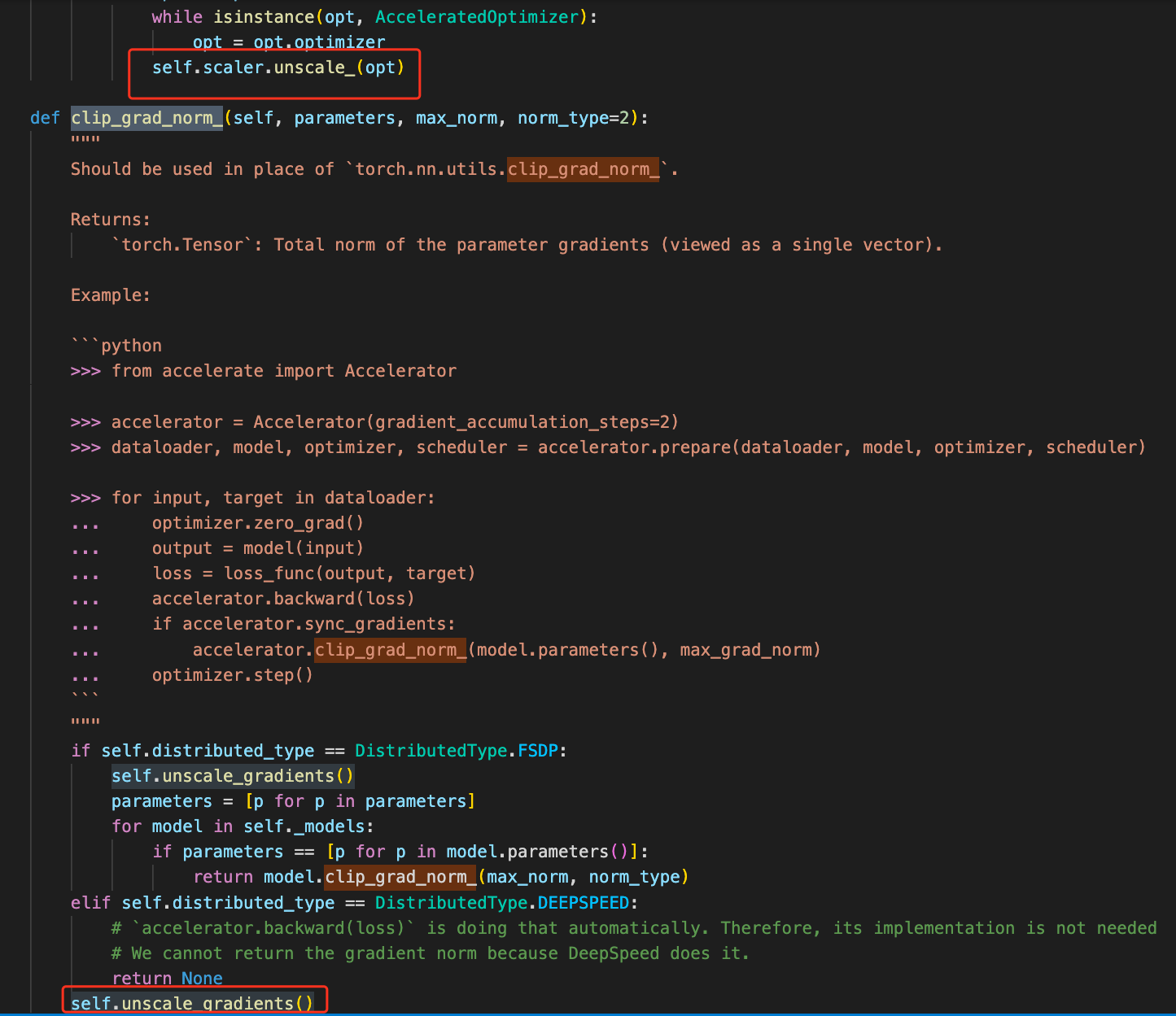
Task: Click the blue bar at the screen bottom
Action: (588, 1013)
